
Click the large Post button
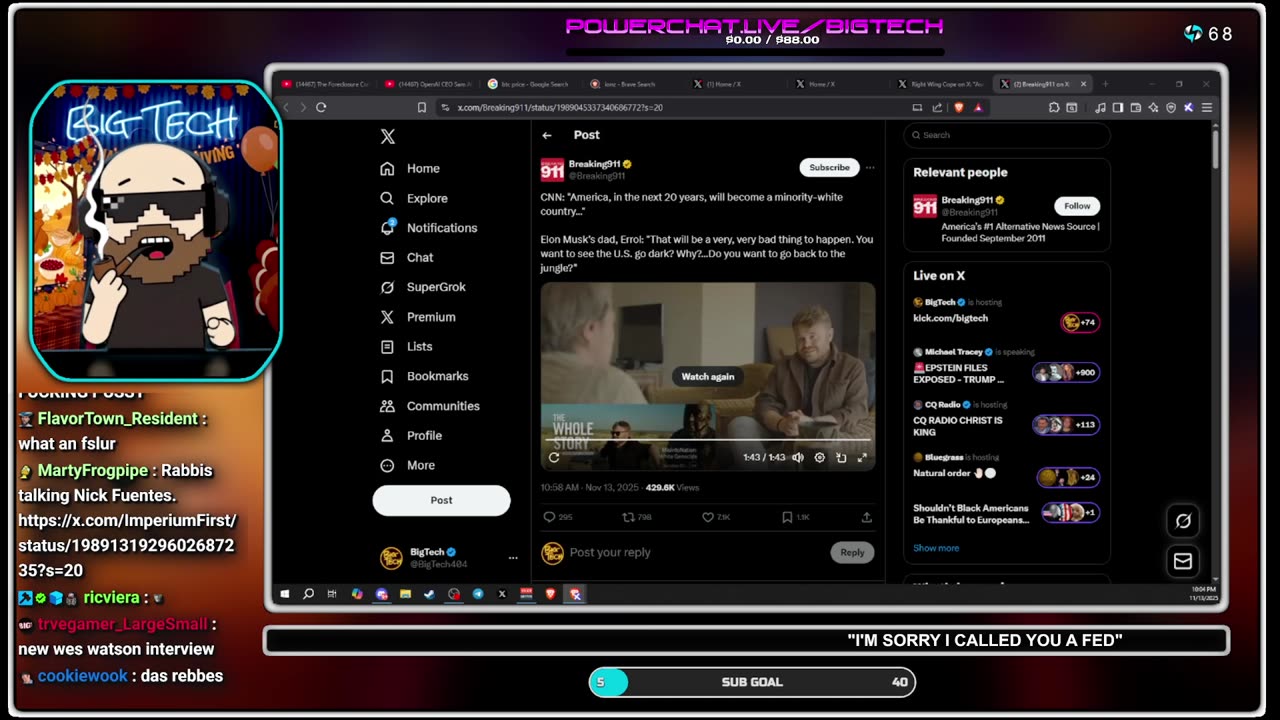tap(441, 500)
